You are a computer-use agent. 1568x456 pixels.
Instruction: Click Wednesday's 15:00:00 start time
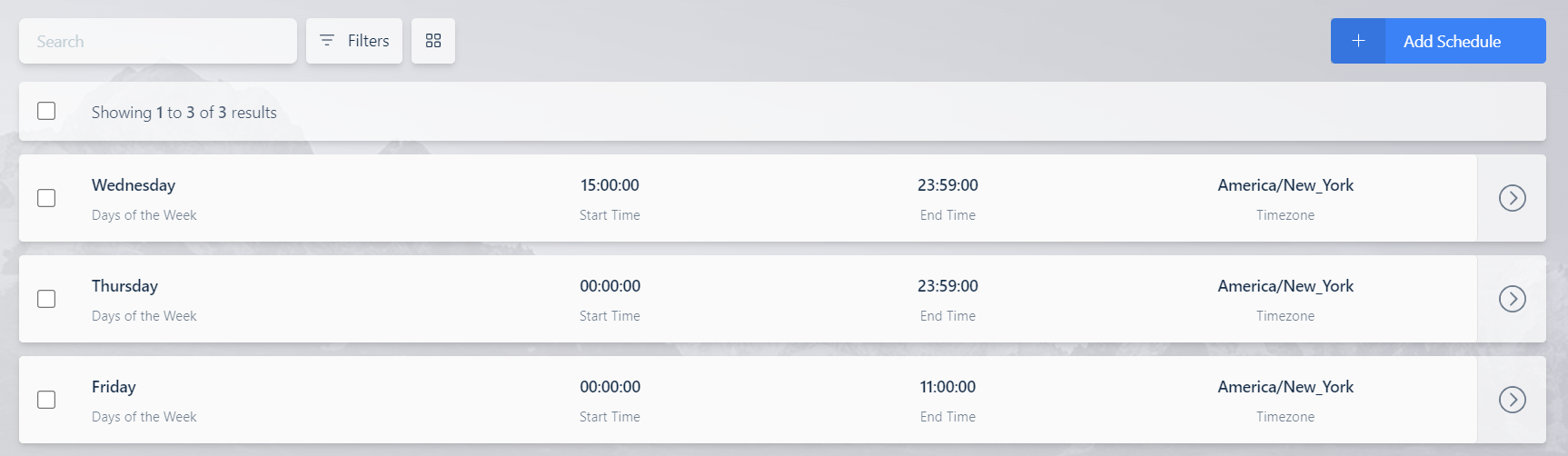[610, 185]
